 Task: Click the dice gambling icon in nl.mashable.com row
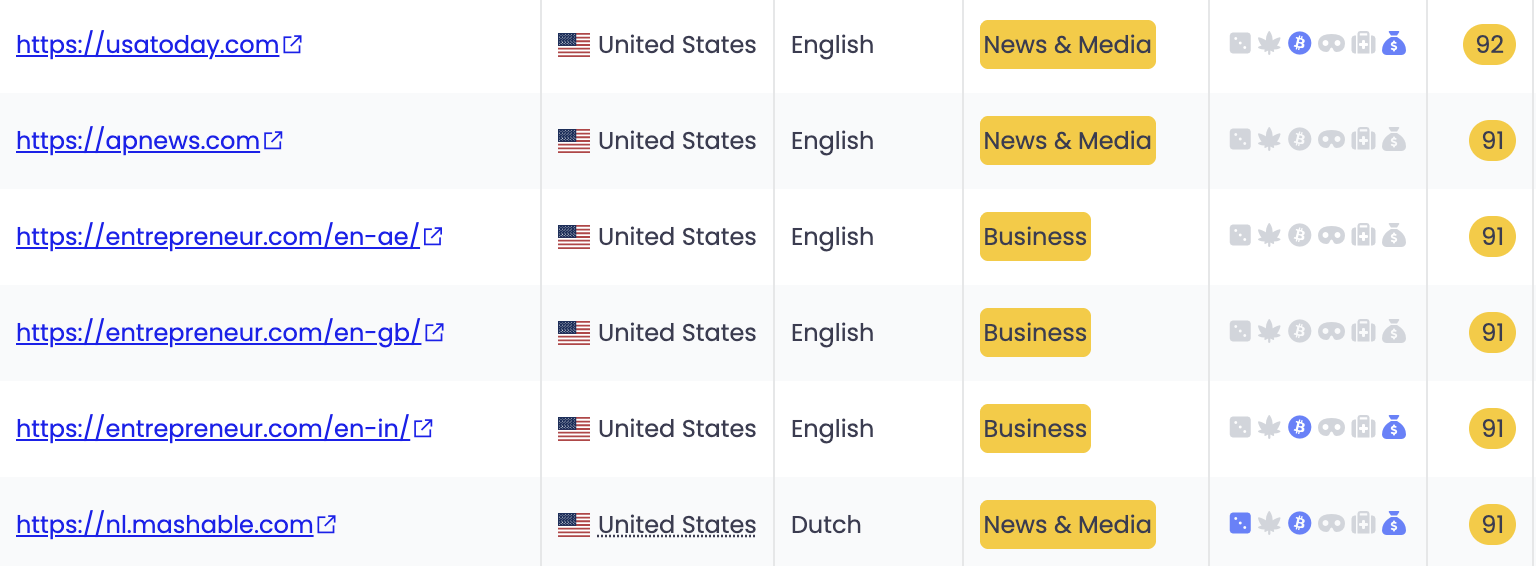(1240, 523)
